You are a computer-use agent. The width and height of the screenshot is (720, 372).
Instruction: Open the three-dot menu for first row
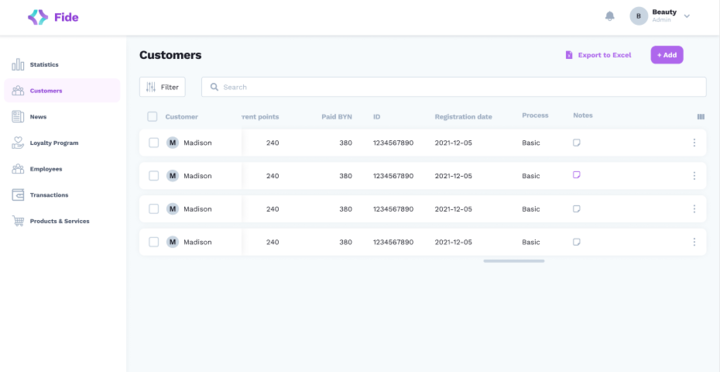point(694,143)
